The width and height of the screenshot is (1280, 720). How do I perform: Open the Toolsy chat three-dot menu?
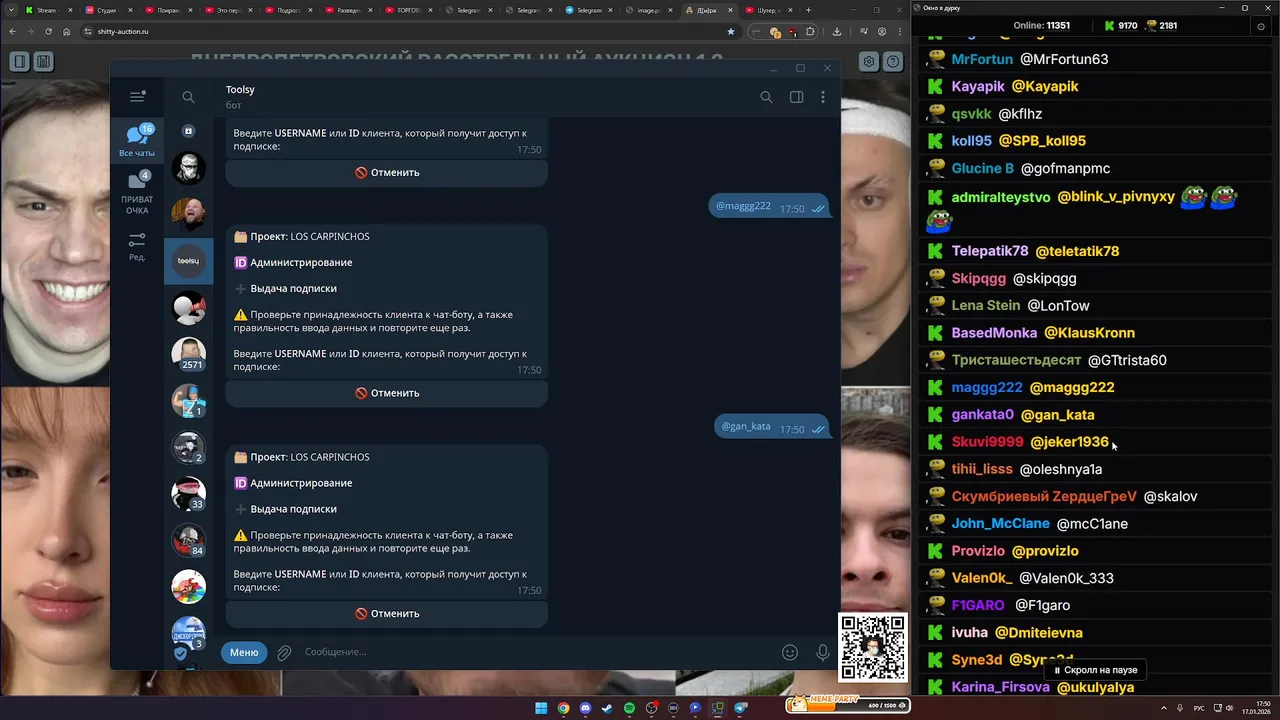coord(823,97)
